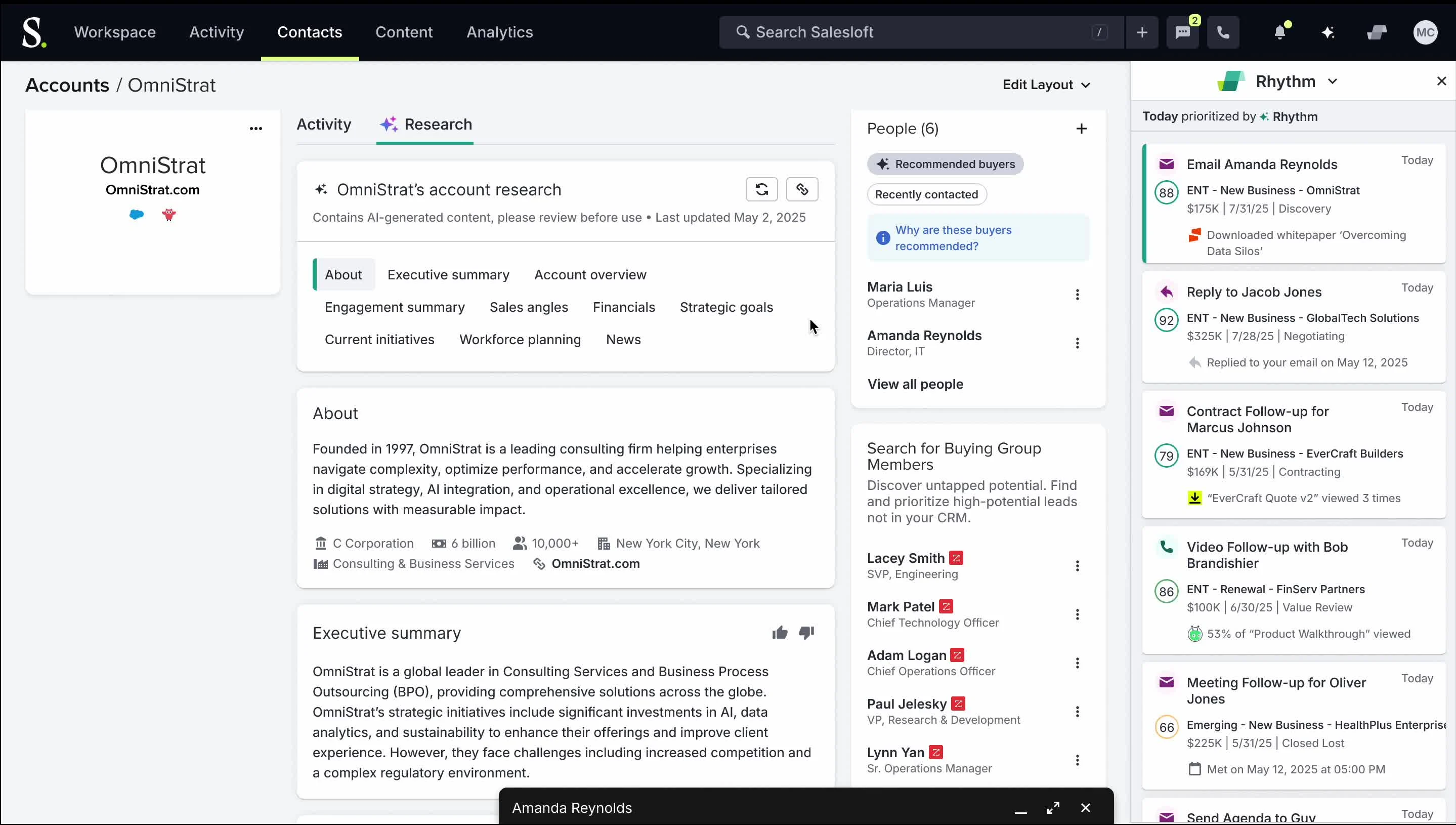Open Lacey Smith options menu

coord(1077,566)
